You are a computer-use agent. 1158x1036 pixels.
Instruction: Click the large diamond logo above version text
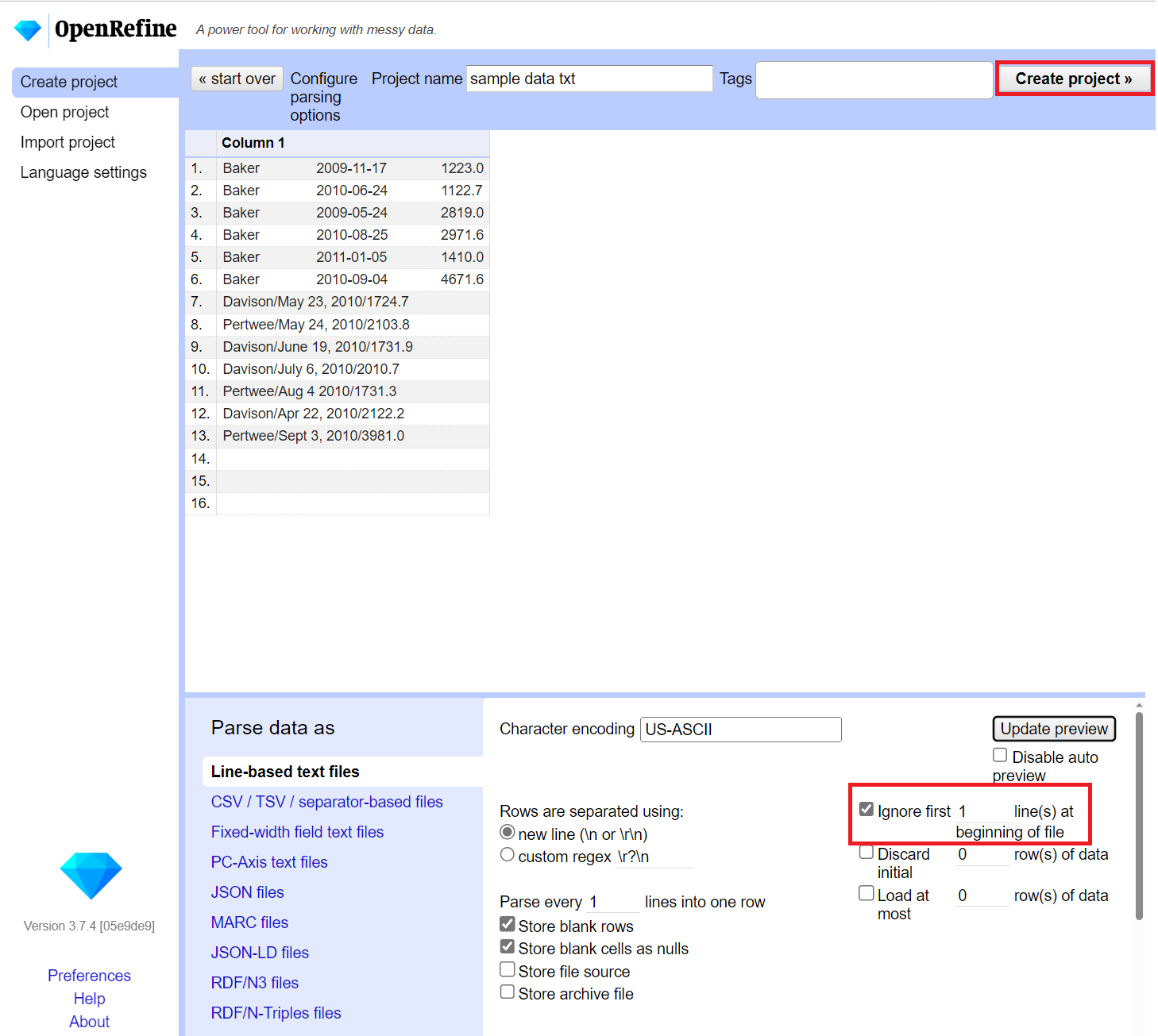pos(91,876)
